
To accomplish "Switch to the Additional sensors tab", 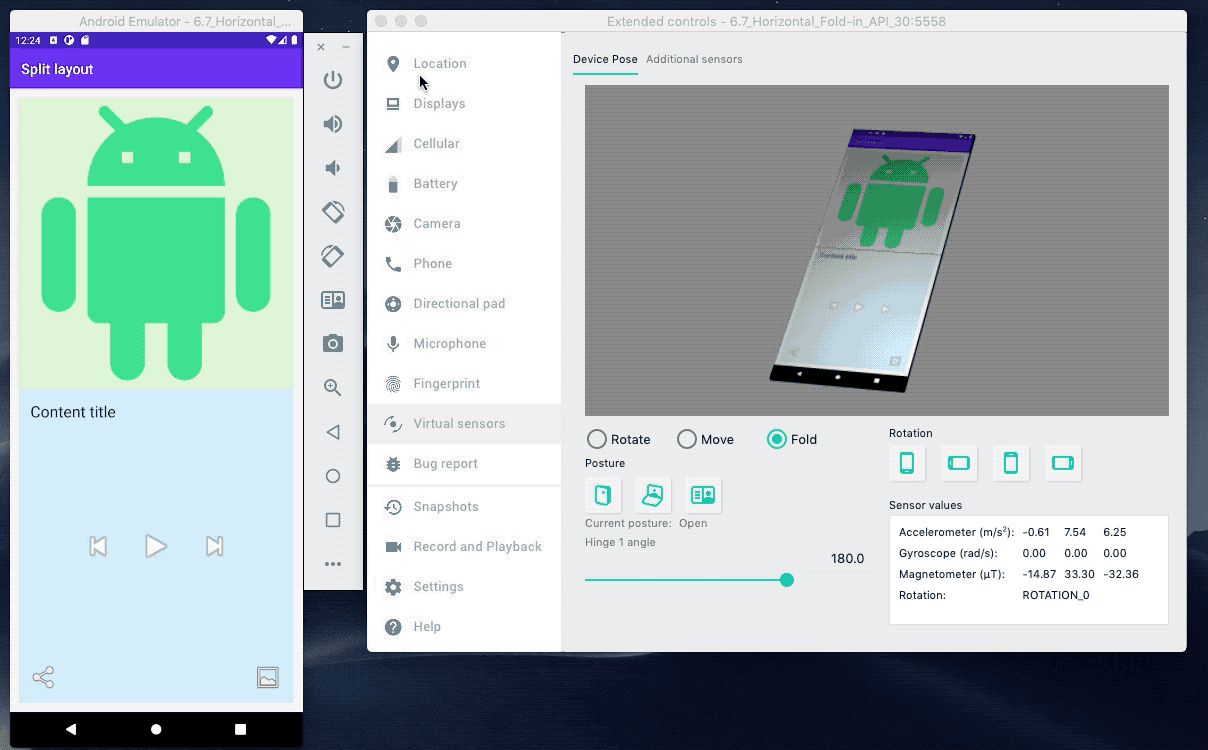I will point(694,59).
